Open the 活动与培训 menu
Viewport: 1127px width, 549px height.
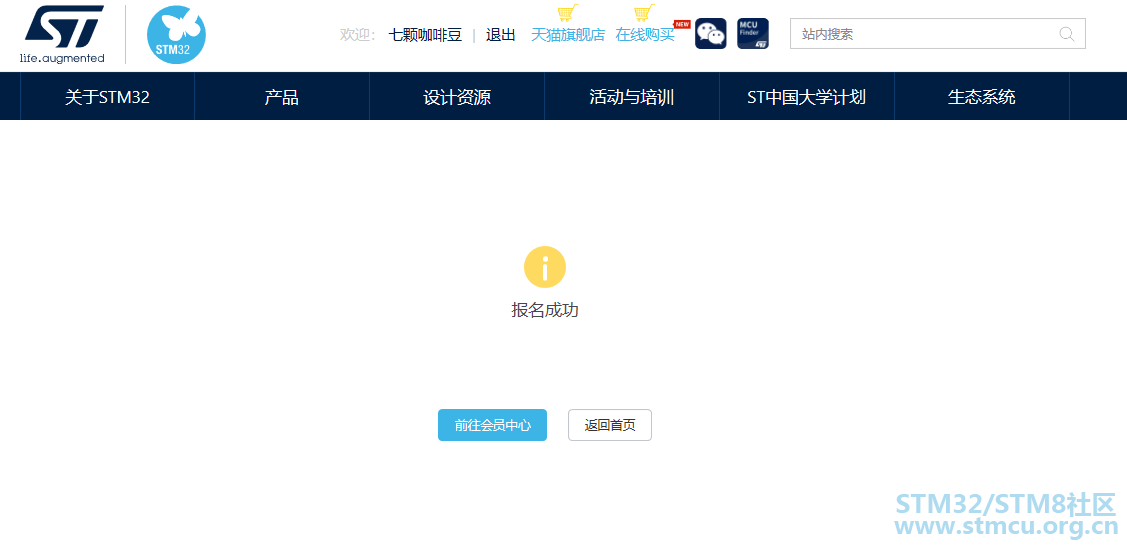(x=631, y=97)
